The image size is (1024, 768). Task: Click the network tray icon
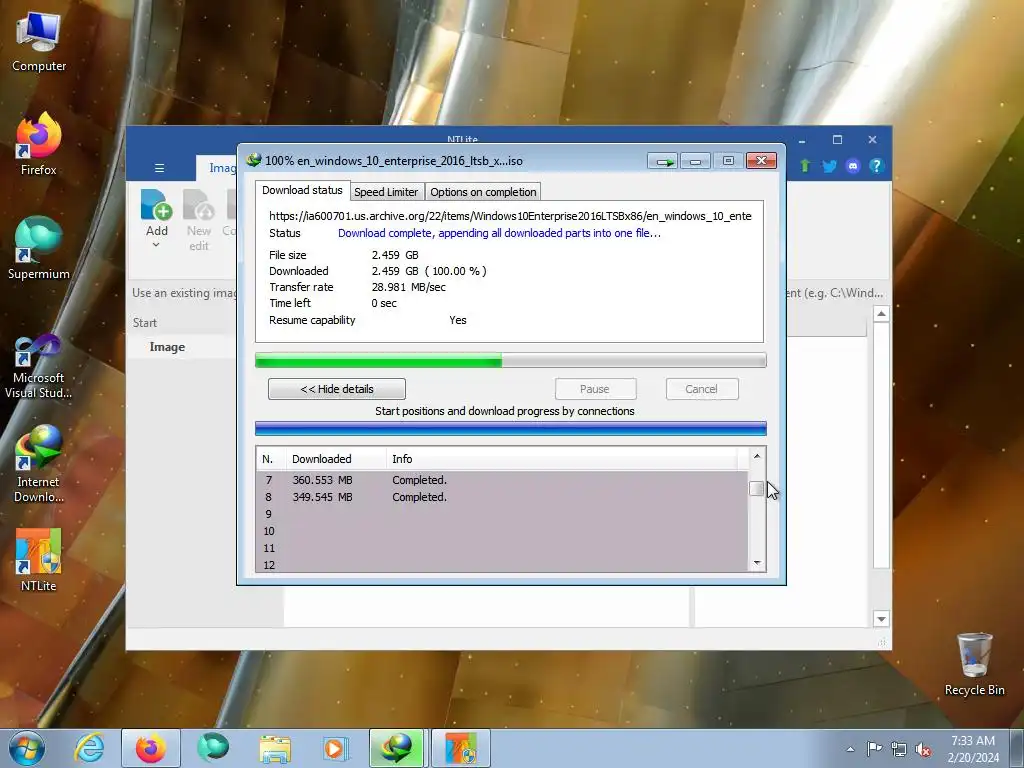coord(899,748)
